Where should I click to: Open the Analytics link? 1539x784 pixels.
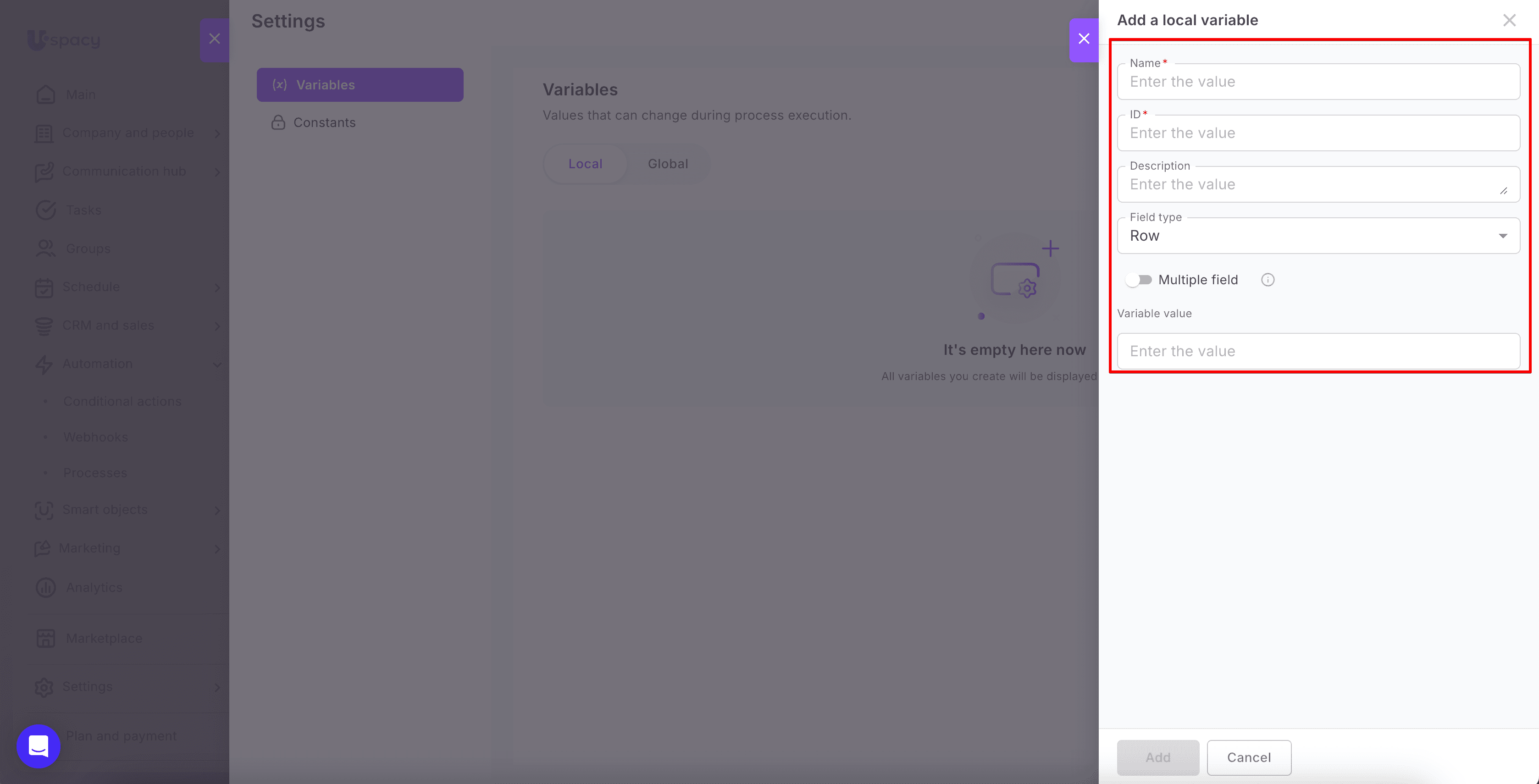[x=94, y=588]
